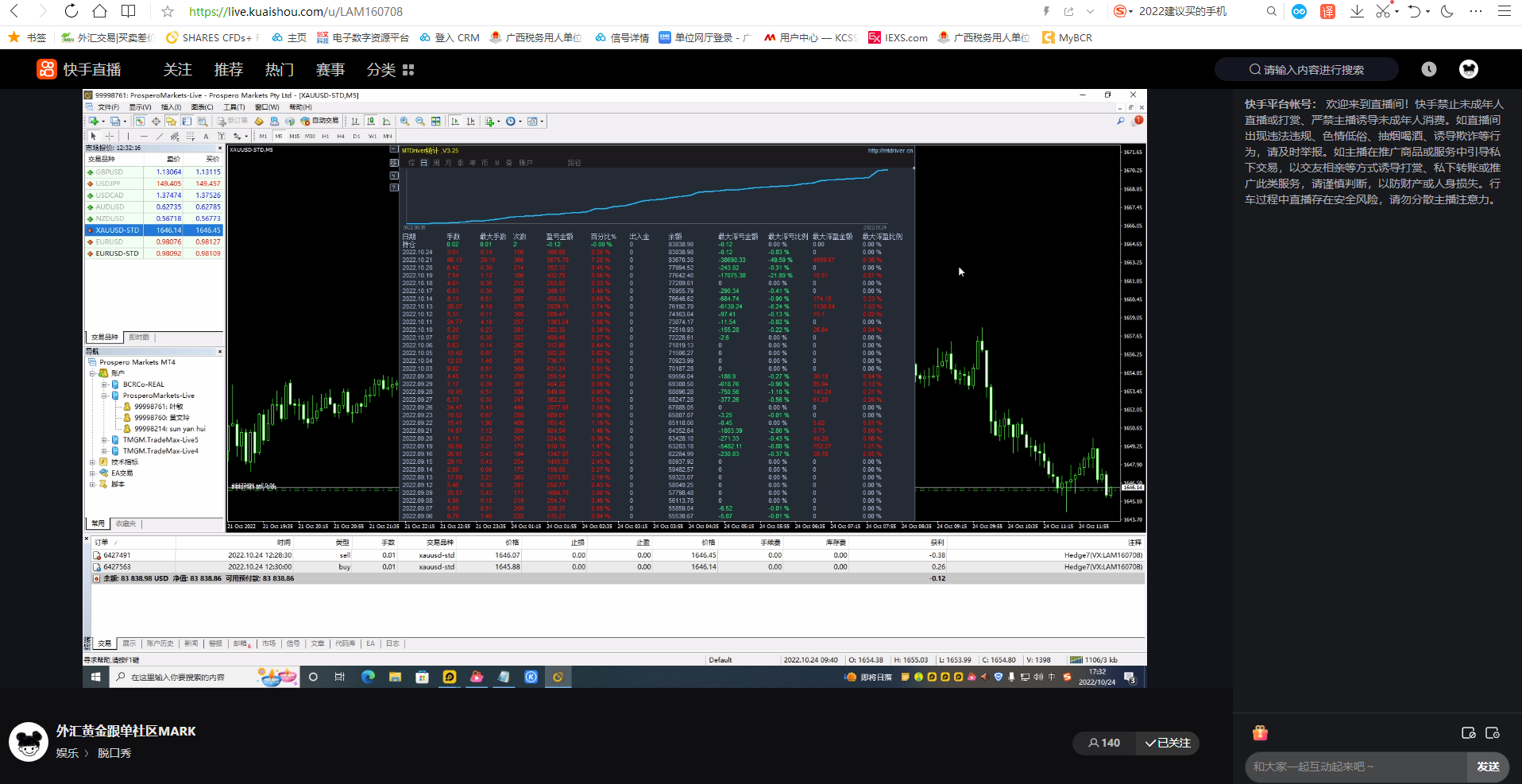Switch to 账户历史 tab in terminal

point(160,643)
